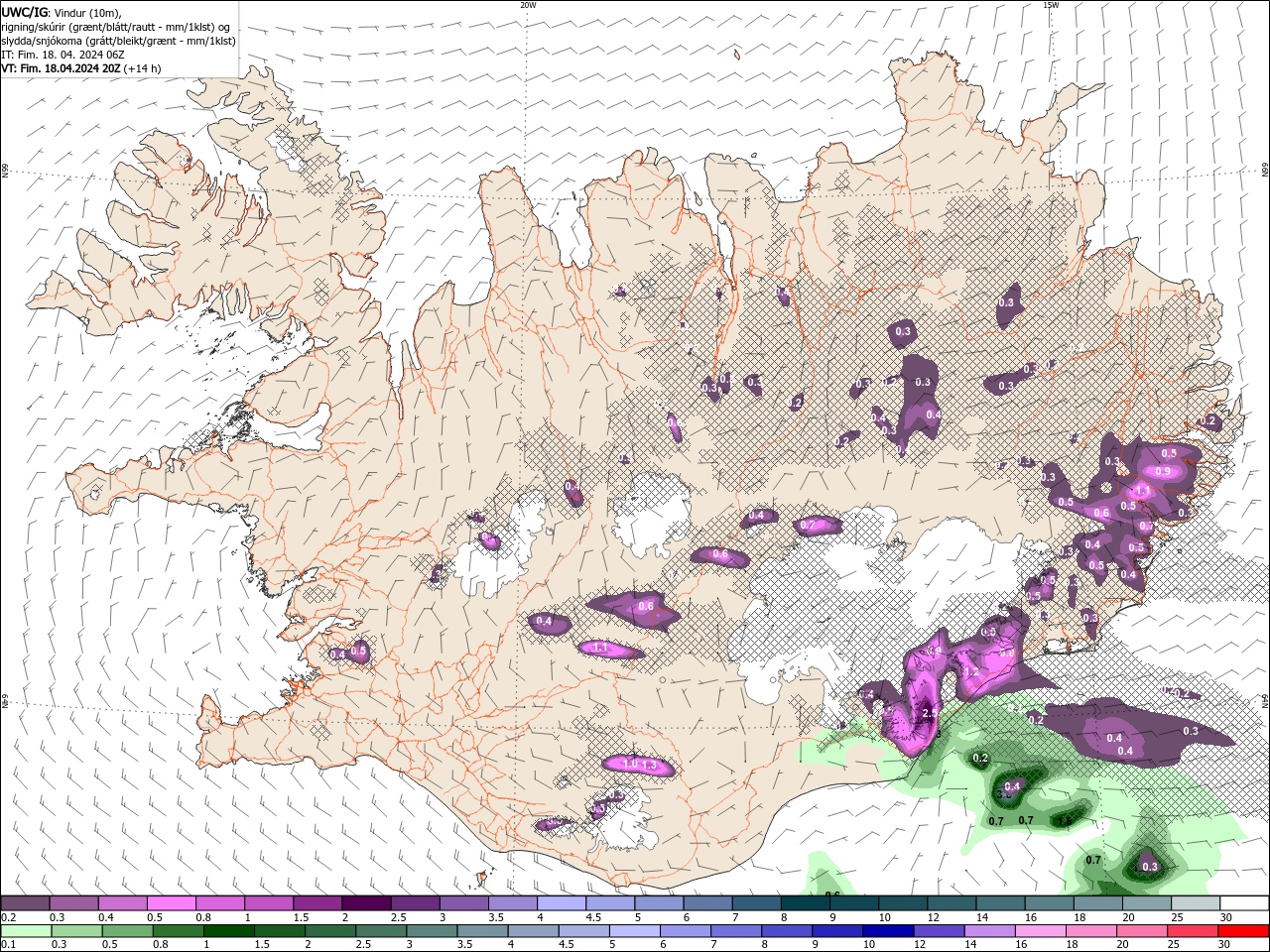The width and height of the screenshot is (1270, 952).
Task: Select dark teal 8 swatch in upper scale
Action: pos(806,903)
